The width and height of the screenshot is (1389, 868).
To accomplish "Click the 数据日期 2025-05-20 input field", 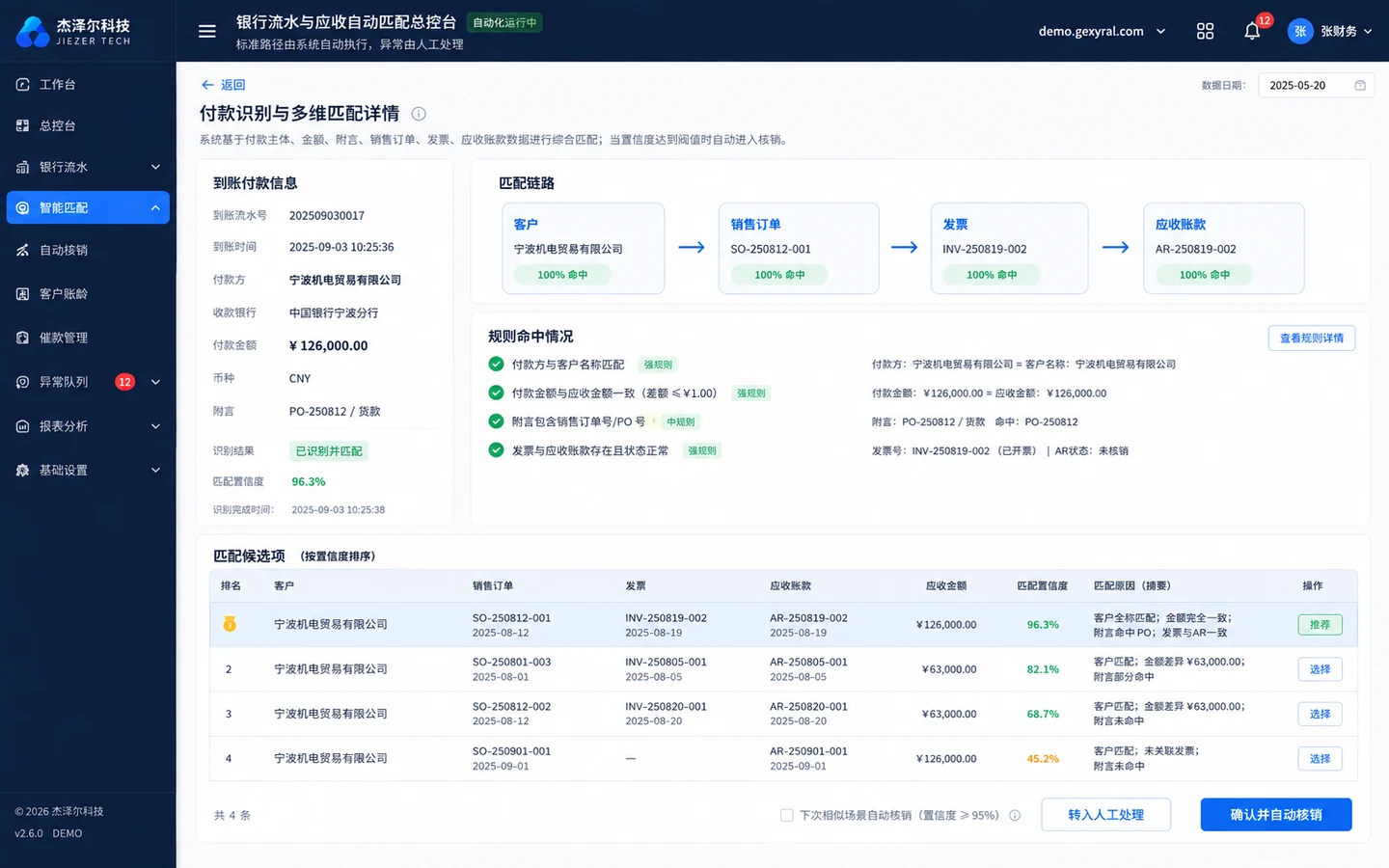I will pos(1316,85).
